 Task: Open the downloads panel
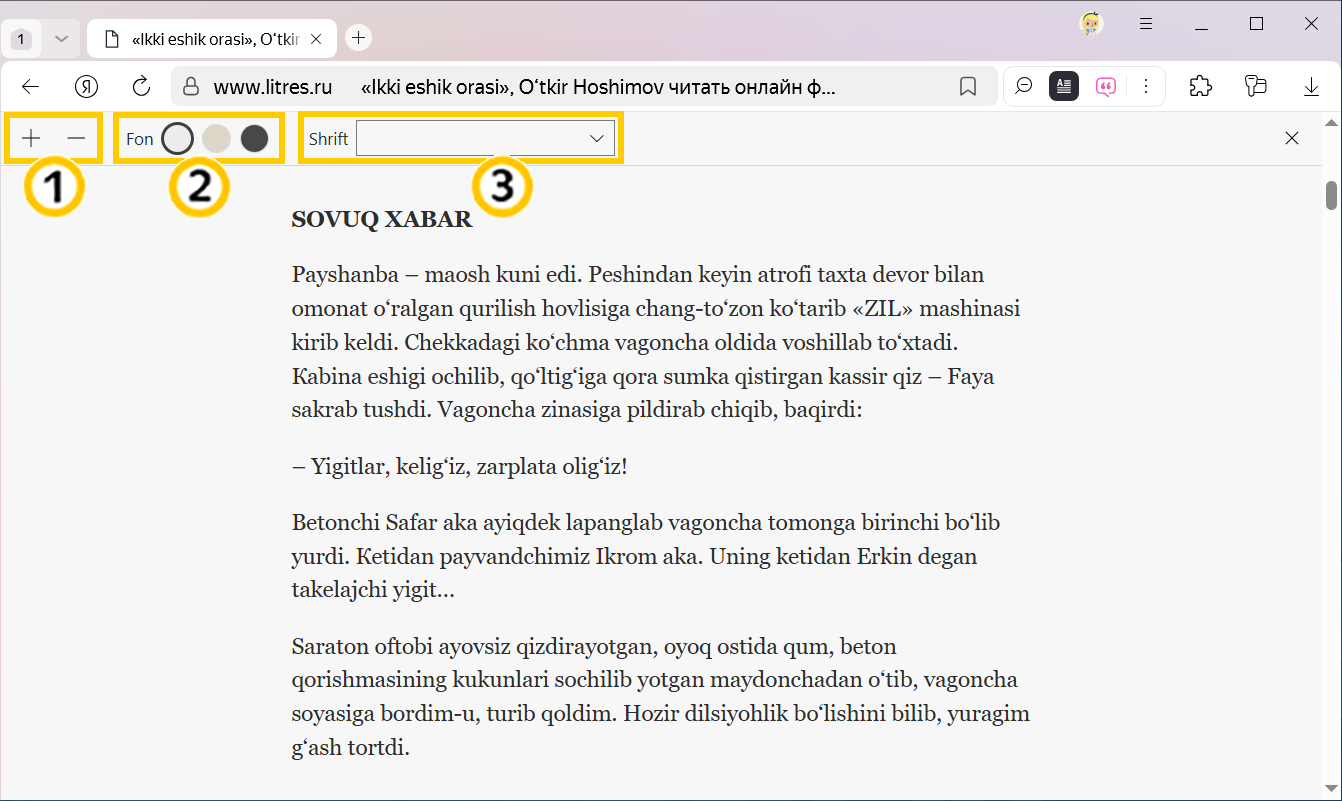1311,86
